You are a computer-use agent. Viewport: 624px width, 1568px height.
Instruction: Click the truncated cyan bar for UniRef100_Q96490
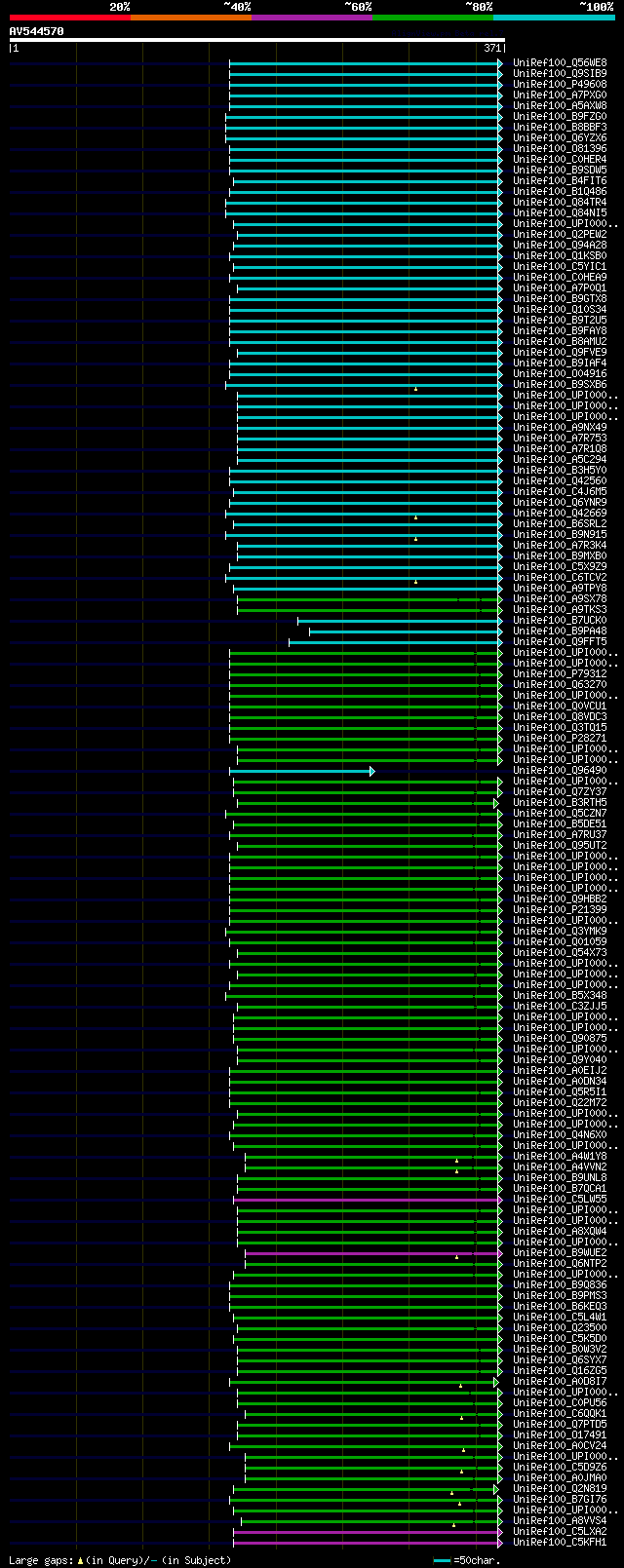pyautogui.click(x=301, y=770)
